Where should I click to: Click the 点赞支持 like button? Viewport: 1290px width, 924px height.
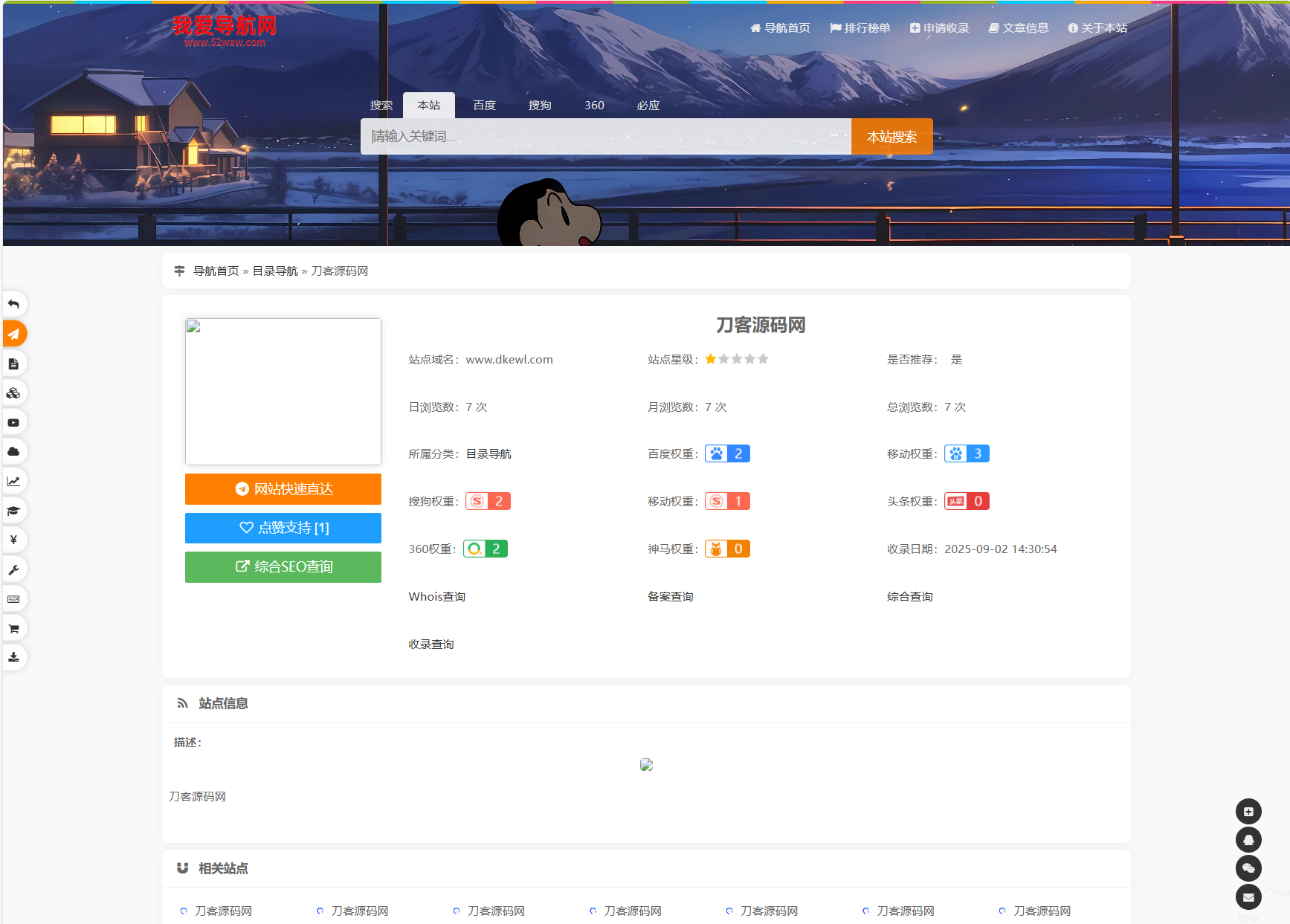pos(283,528)
